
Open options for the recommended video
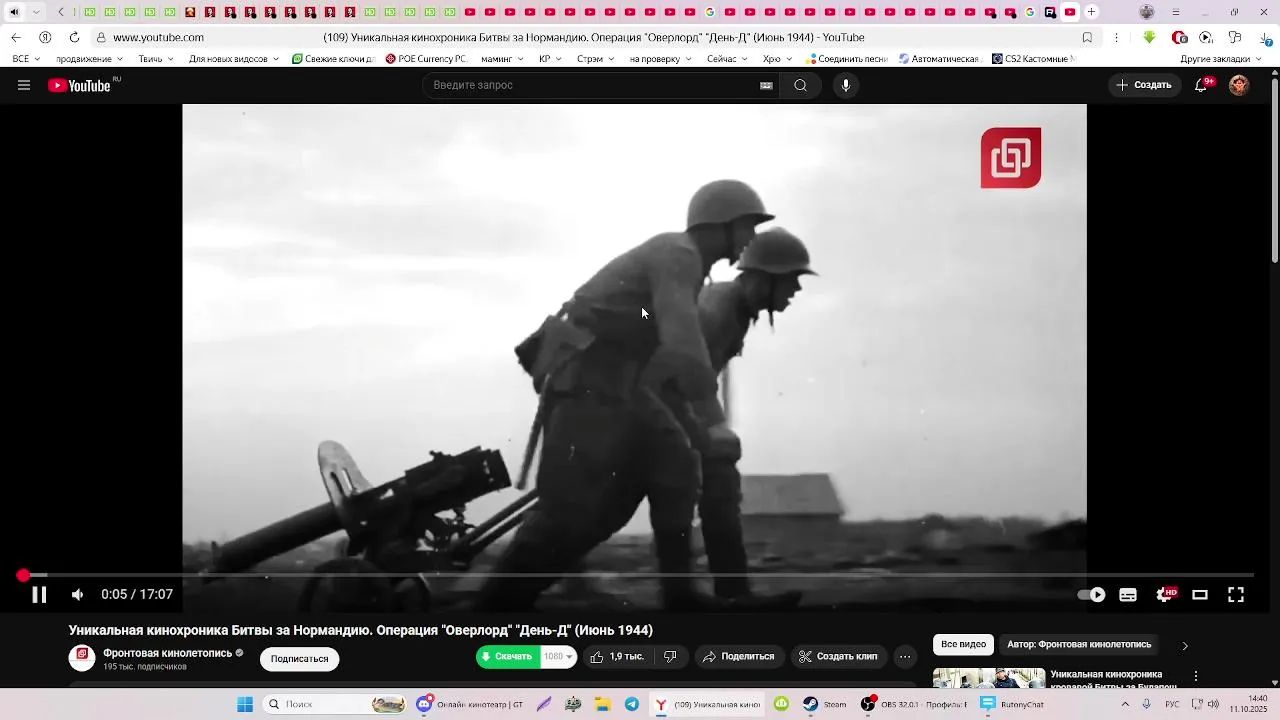[1195, 676]
